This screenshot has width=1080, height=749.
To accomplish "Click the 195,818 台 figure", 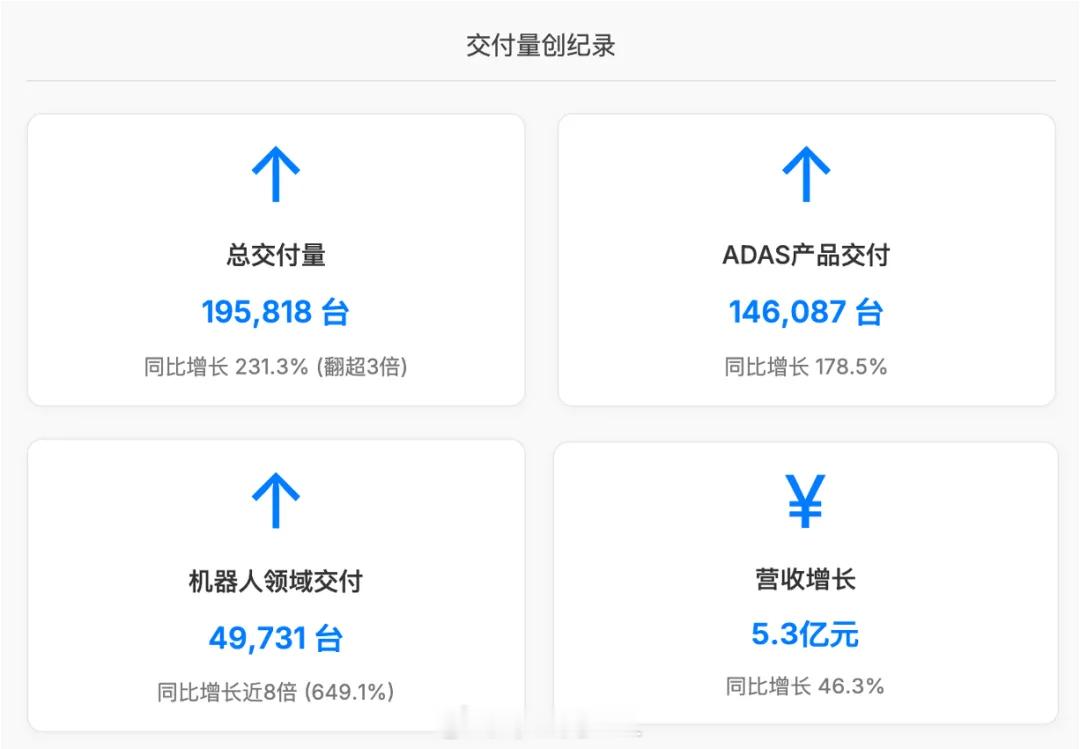I will [276, 312].
